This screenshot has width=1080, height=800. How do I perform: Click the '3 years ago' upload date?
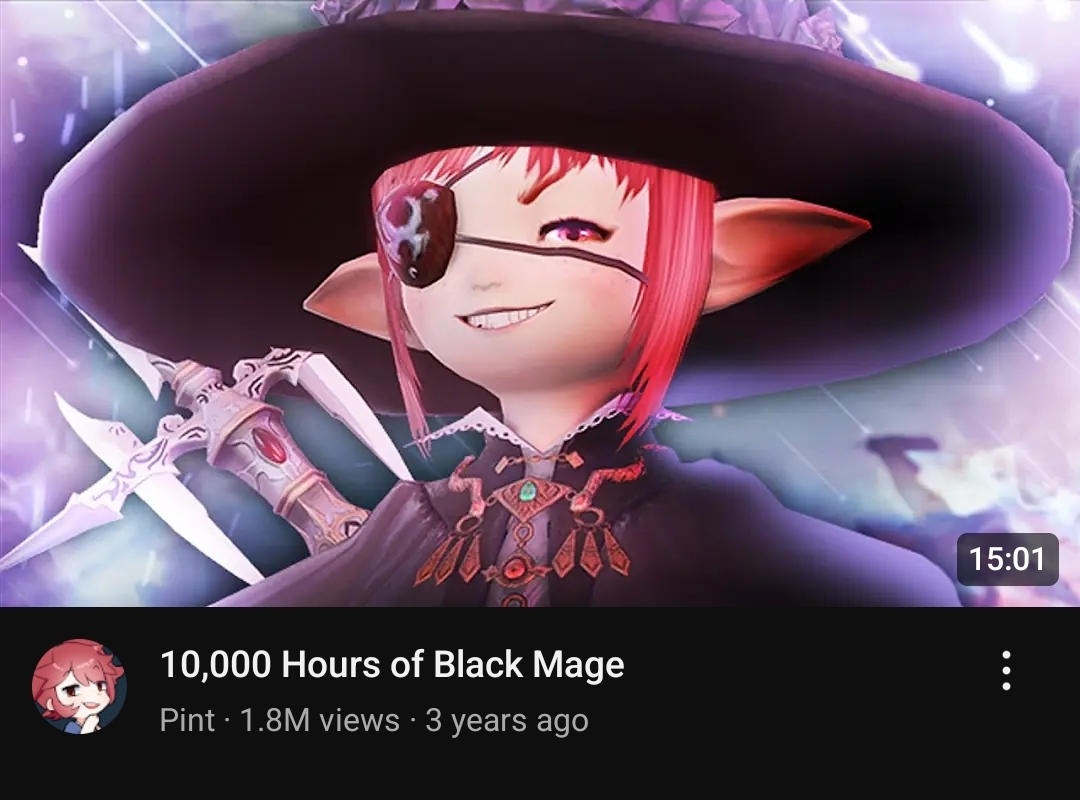point(507,721)
